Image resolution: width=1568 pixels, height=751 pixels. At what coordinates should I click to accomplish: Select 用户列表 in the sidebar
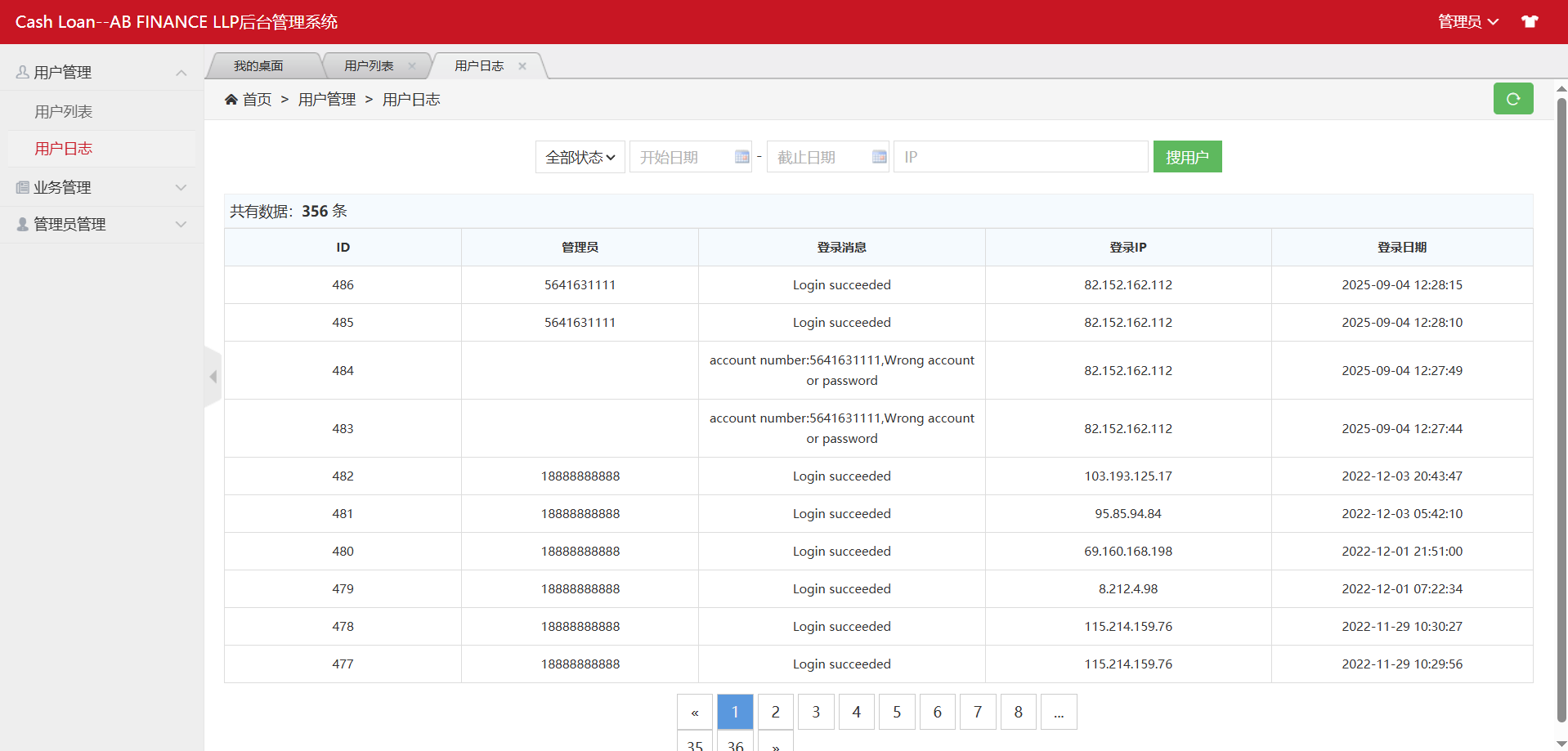64,112
